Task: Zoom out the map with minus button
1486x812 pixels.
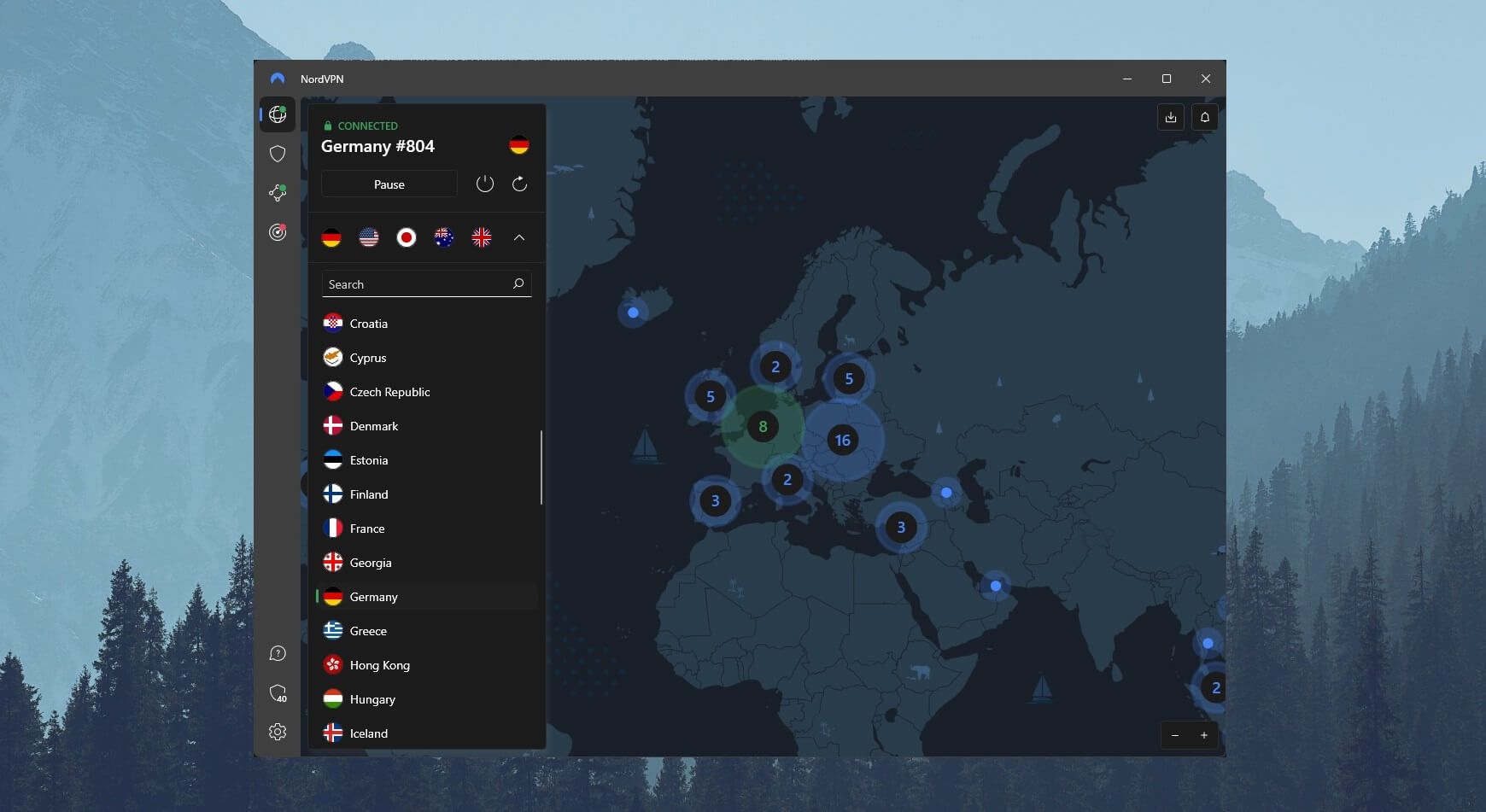Action: click(x=1175, y=735)
